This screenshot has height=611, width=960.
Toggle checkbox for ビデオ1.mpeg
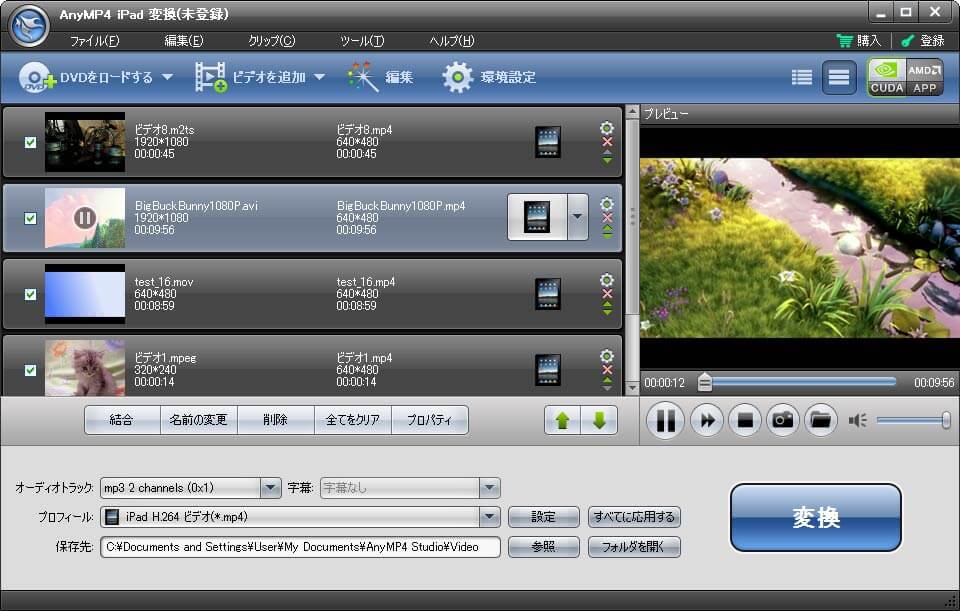pos(30,370)
